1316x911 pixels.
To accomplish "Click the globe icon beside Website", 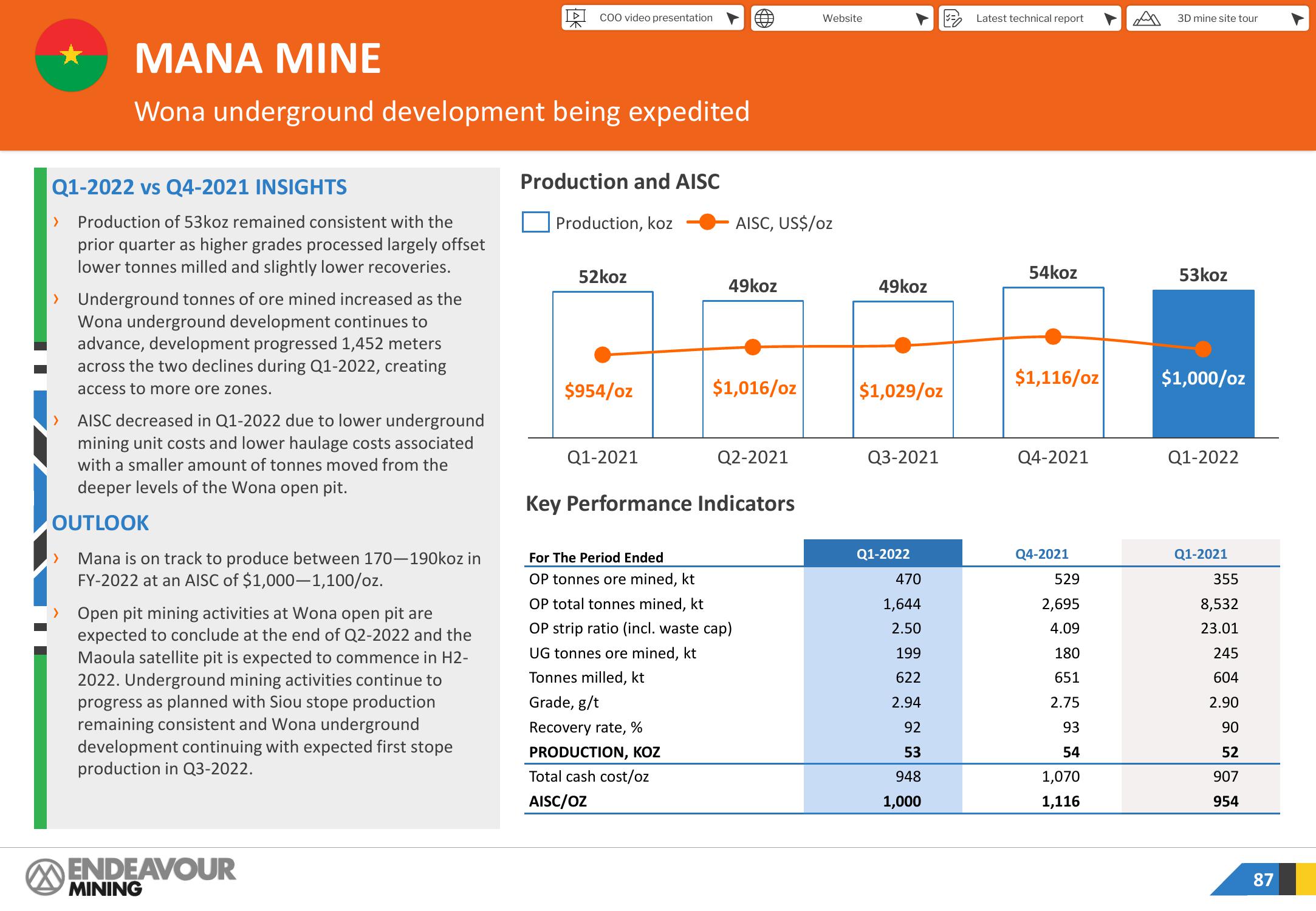I will point(764,18).
